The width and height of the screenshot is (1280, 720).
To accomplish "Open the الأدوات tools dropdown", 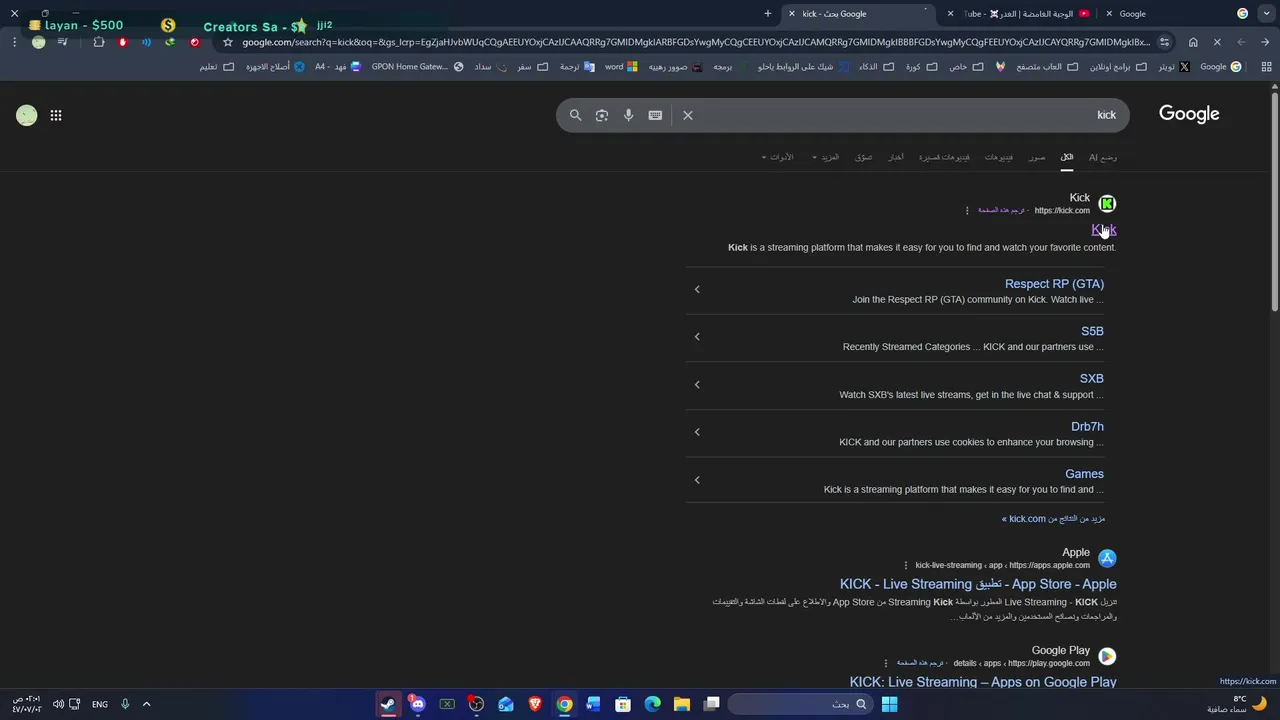I will click(777, 157).
